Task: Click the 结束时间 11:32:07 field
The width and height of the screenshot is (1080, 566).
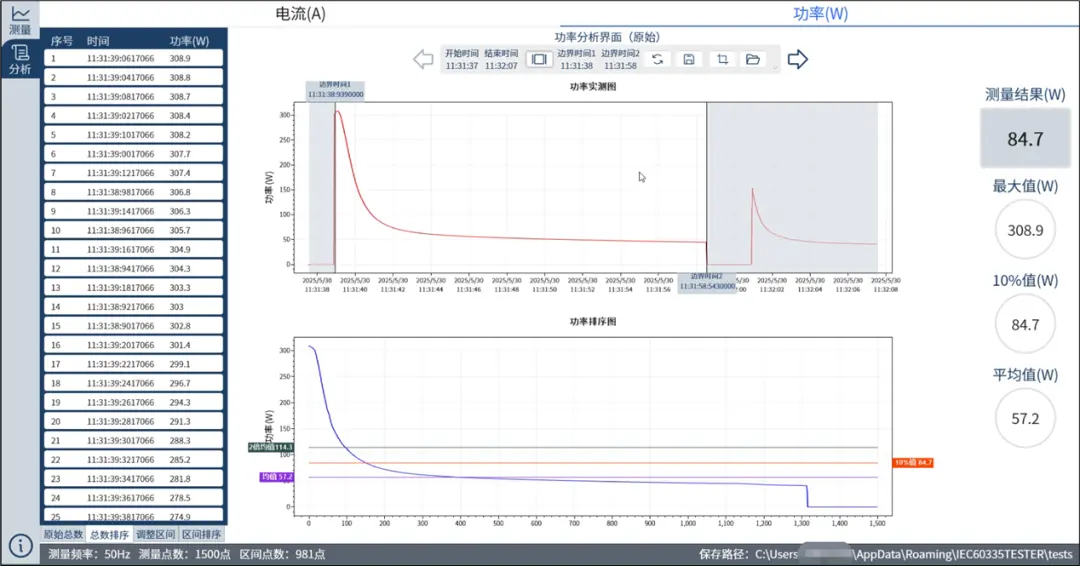Action: click(x=501, y=59)
